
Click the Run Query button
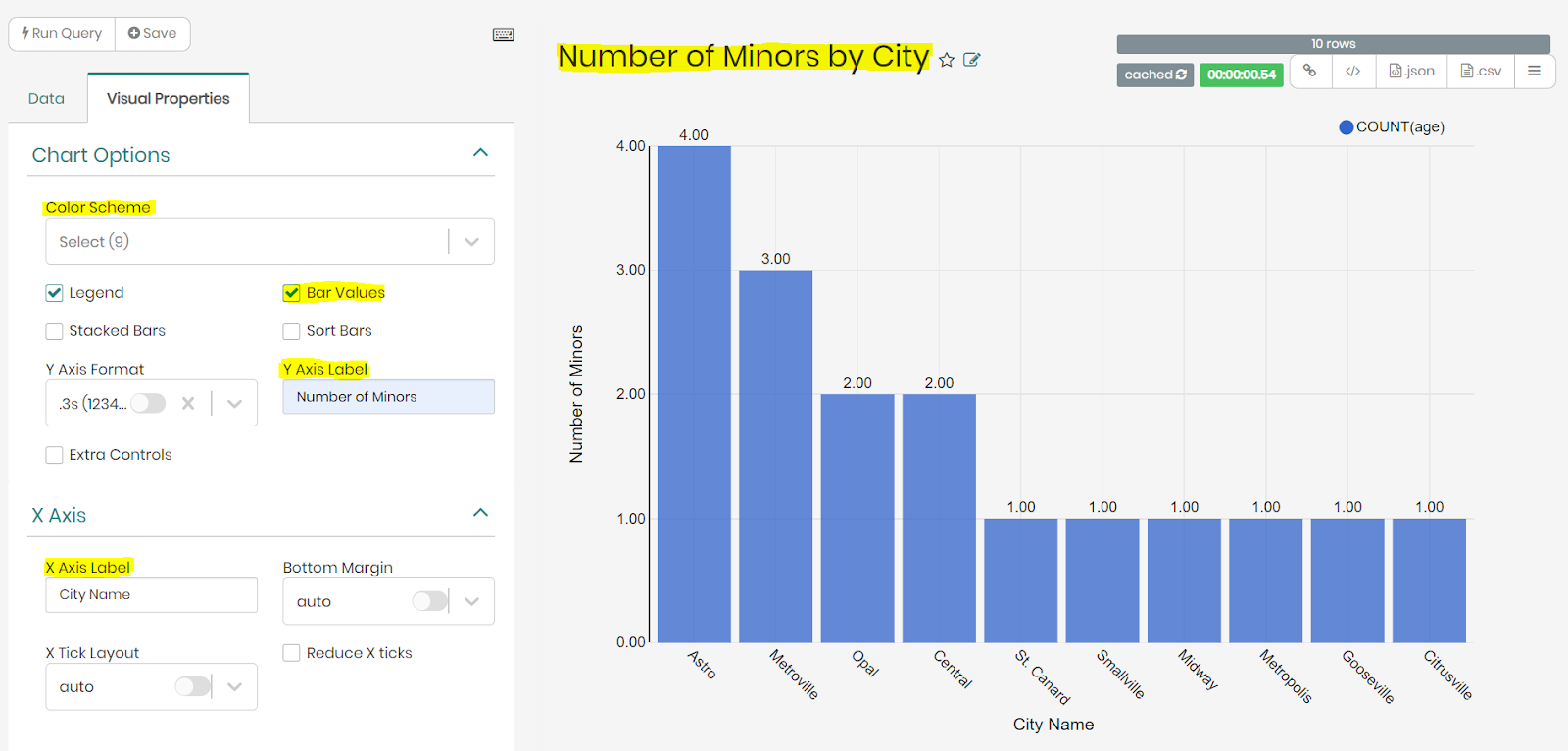(62, 33)
